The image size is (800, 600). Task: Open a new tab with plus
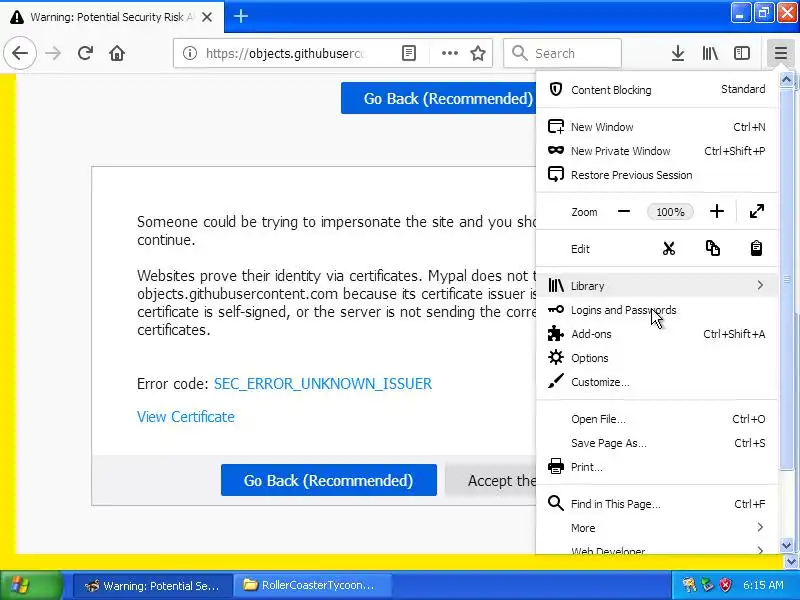point(241,16)
